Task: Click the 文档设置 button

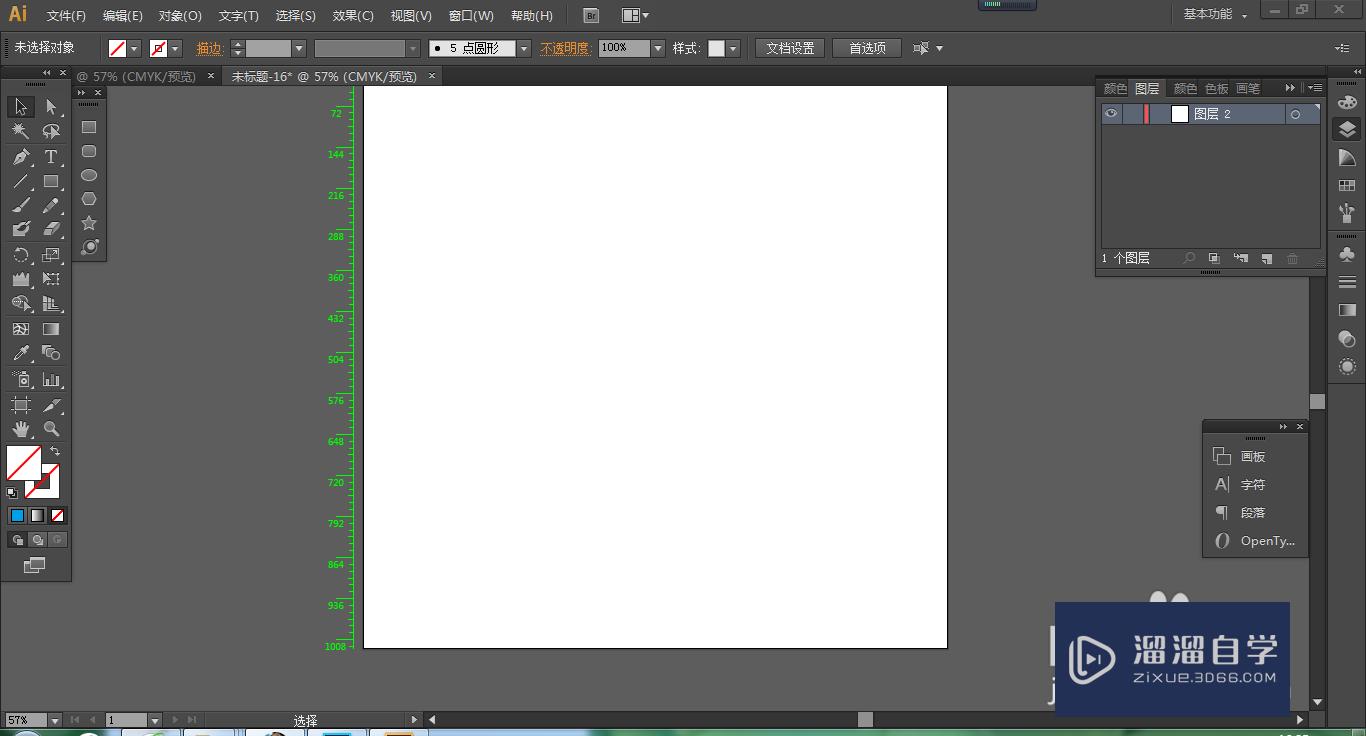Action: (x=790, y=48)
